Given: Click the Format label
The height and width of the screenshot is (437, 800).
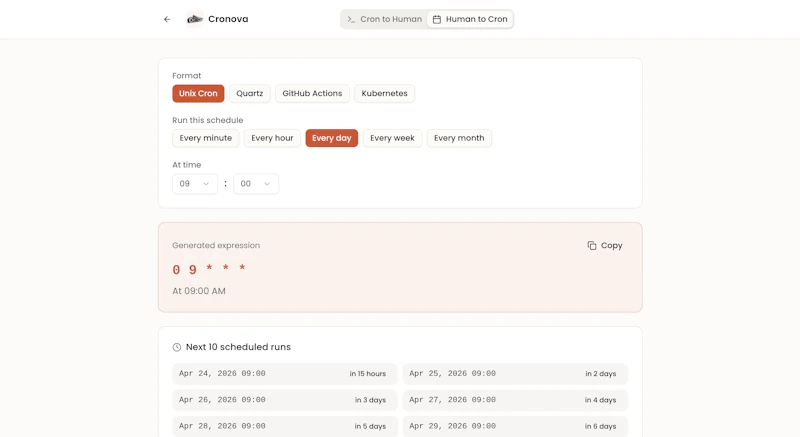Looking at the screenshot, I should [187, 76].
